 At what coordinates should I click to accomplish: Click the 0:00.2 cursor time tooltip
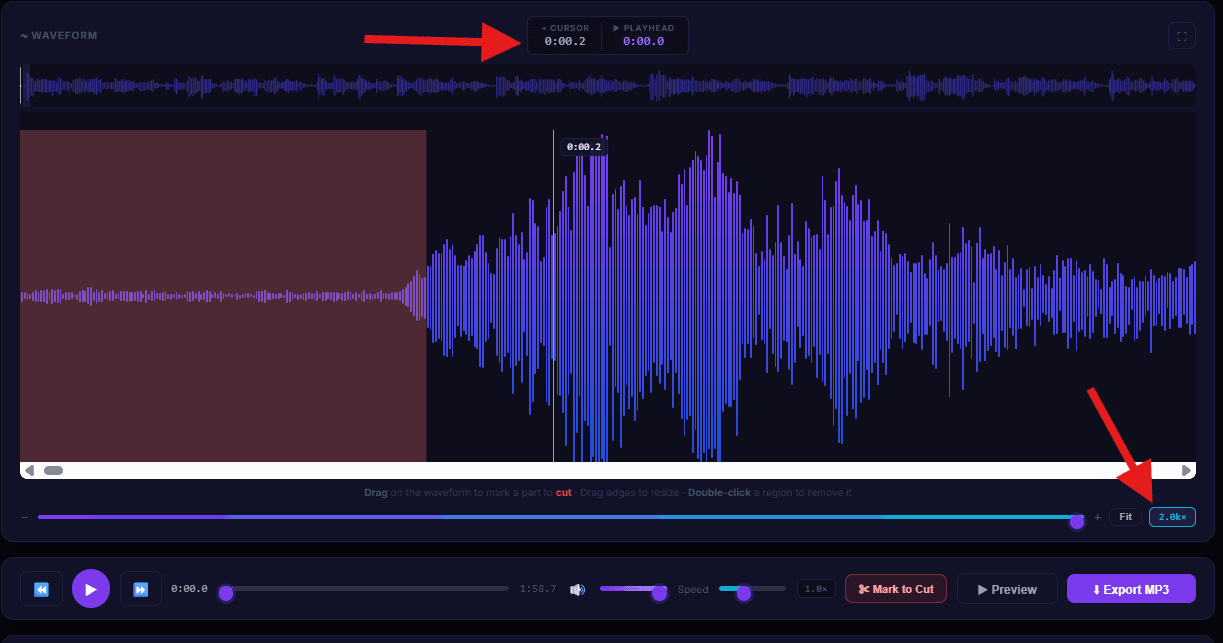tap(584, 147)
